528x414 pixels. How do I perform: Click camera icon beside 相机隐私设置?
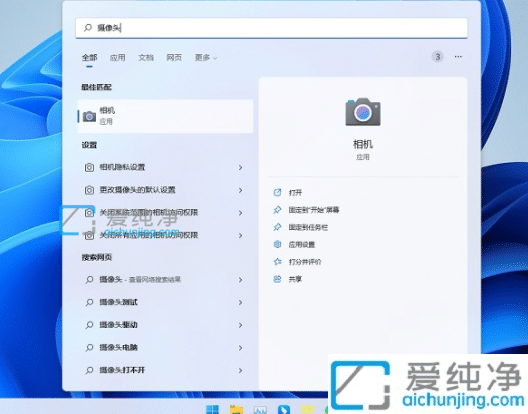point(89,167)
